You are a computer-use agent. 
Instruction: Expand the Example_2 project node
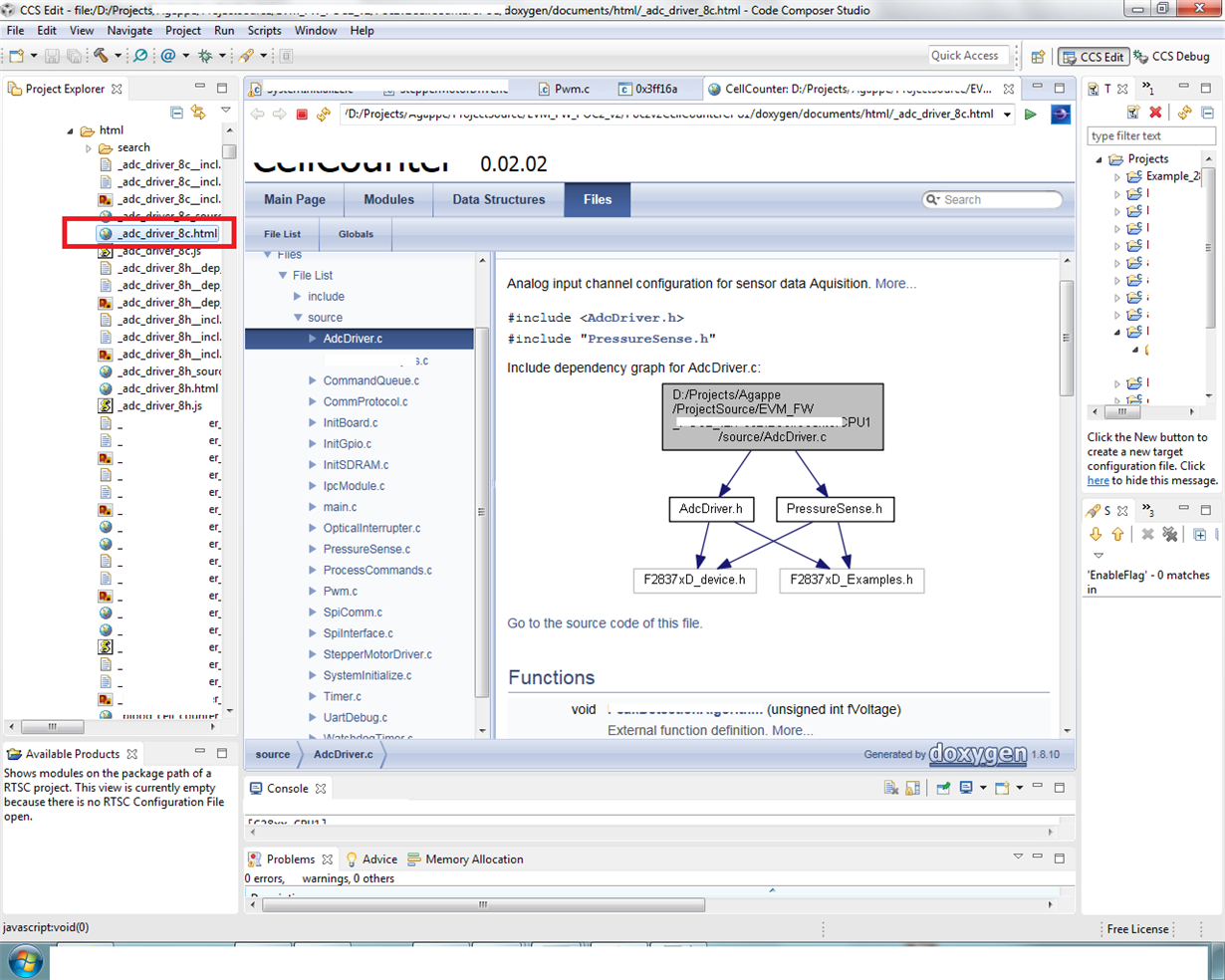click(1116, 176)
